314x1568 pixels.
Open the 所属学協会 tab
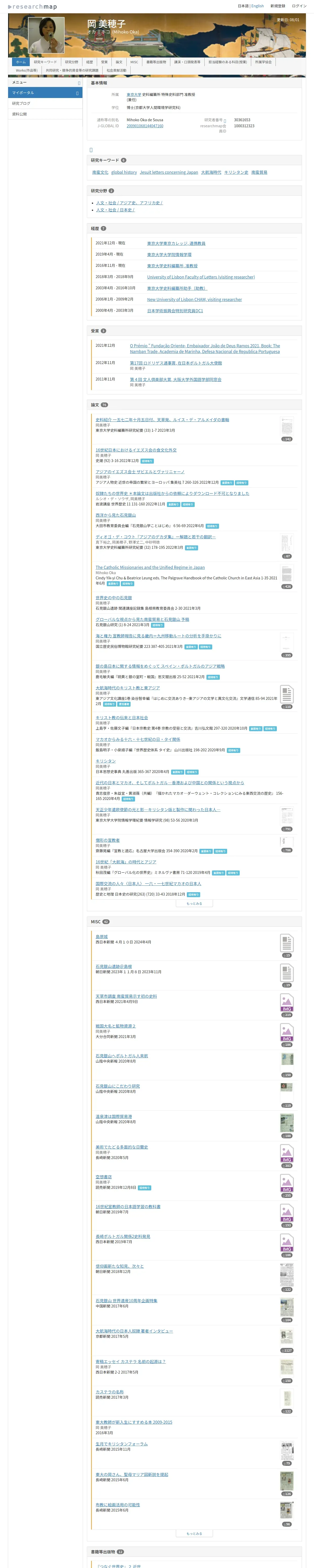[x=263, y=62]
